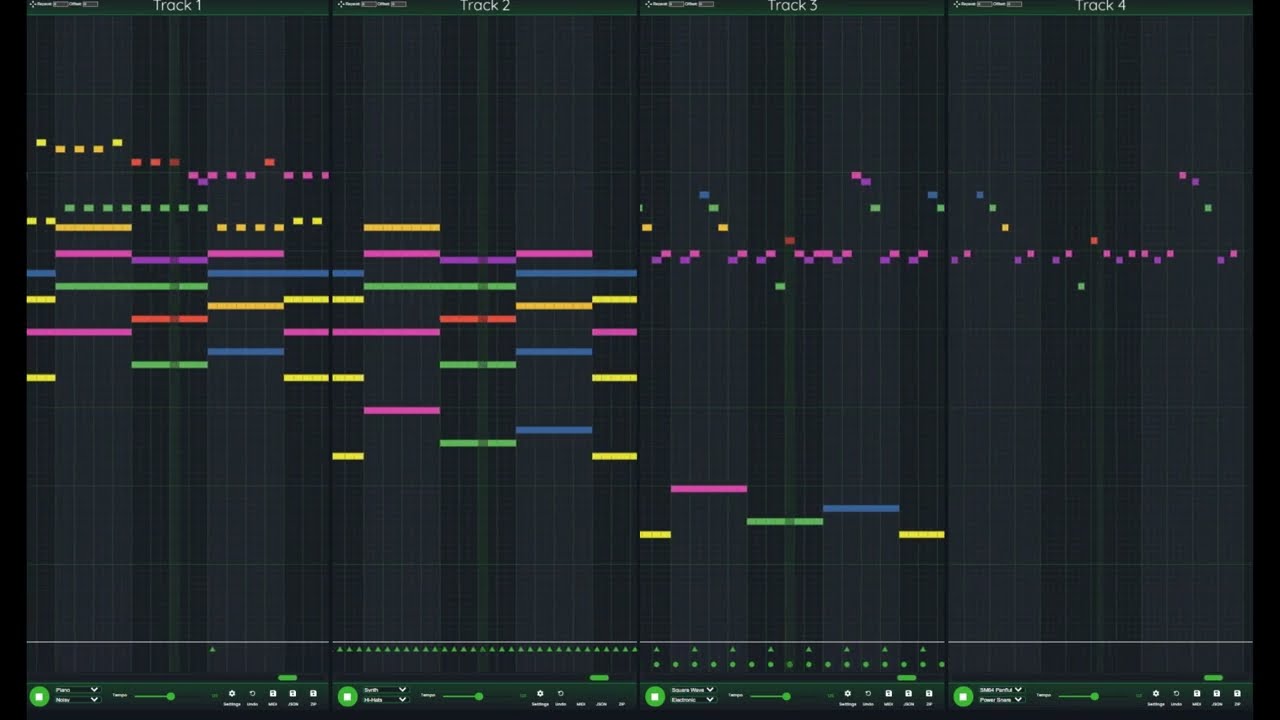Image resolution: width=1280 pixels, height=720 pixels.
Task: Stop playback on Track 2
Action: (x=347, y=696)
